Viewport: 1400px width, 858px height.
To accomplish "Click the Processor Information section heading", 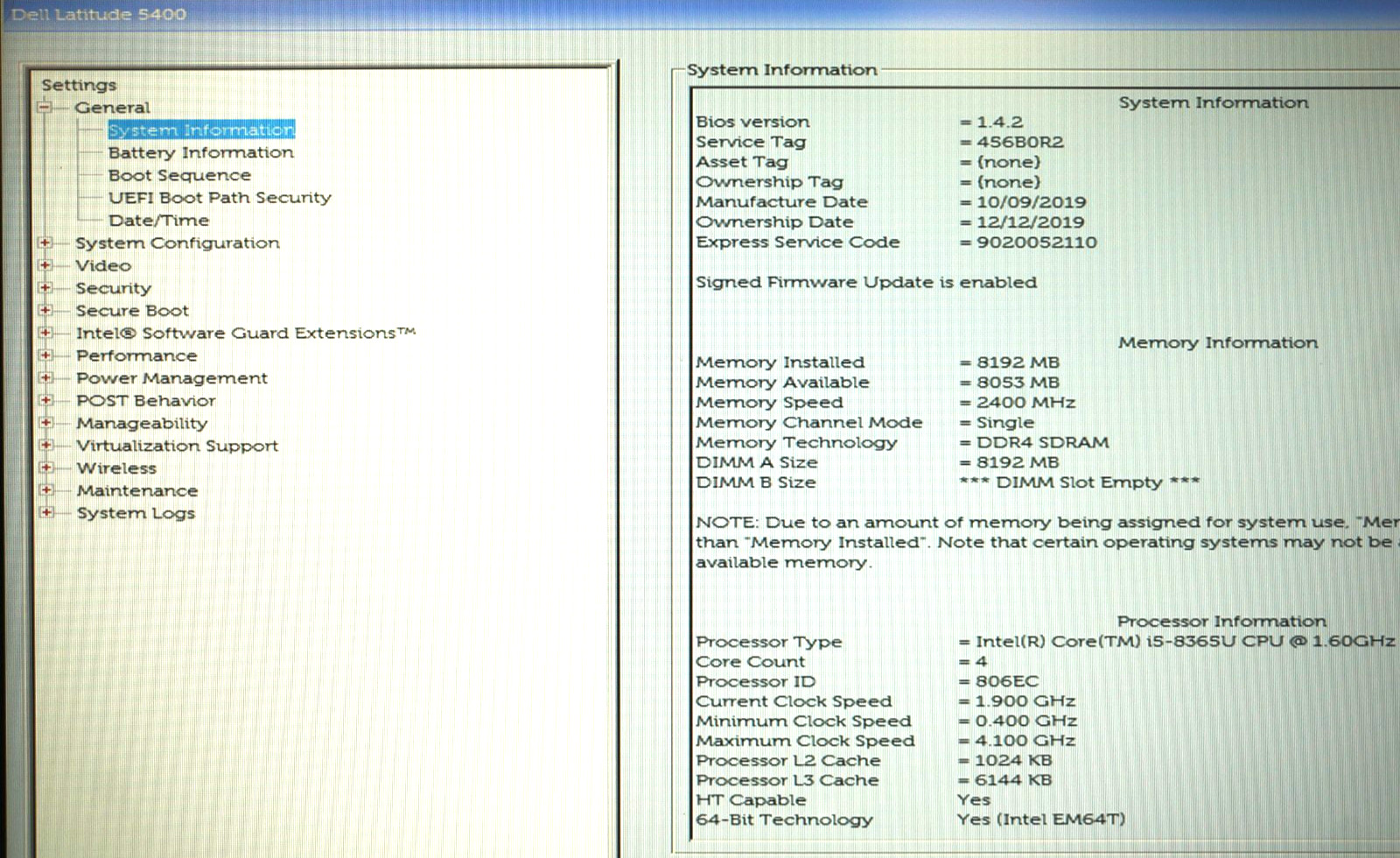I will (1221, 622).
